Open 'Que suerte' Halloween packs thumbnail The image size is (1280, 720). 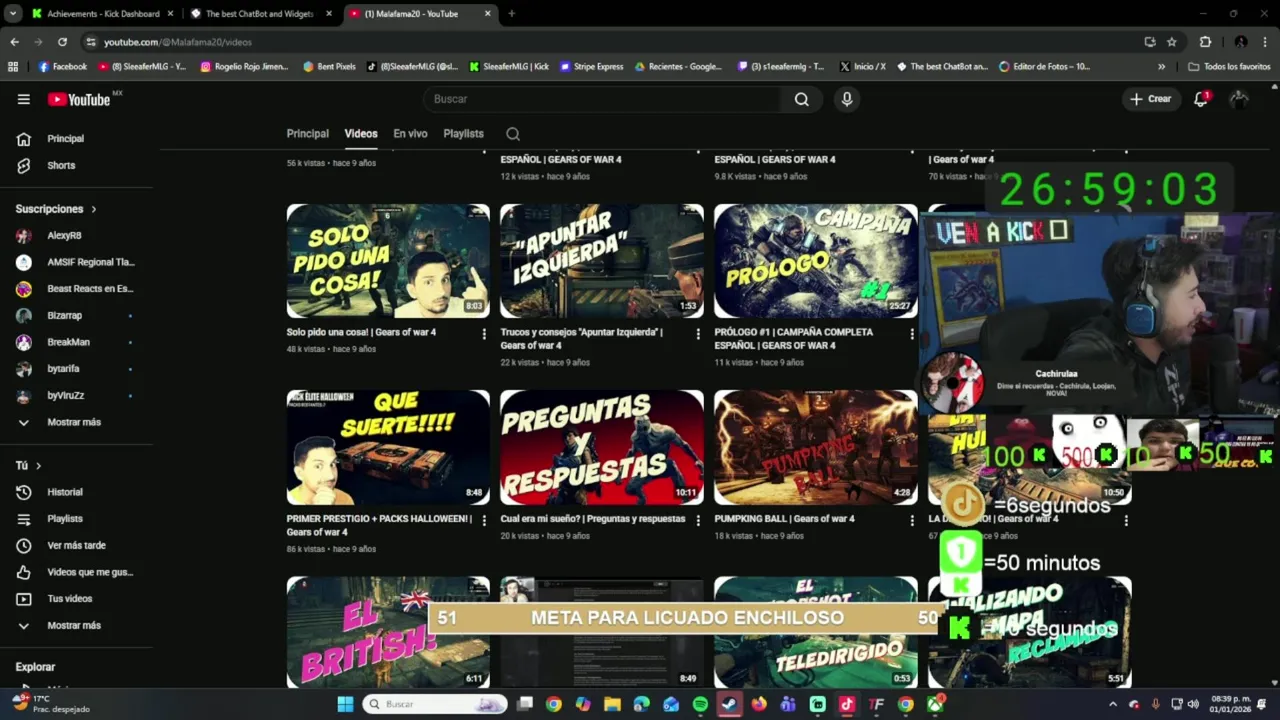388,448
